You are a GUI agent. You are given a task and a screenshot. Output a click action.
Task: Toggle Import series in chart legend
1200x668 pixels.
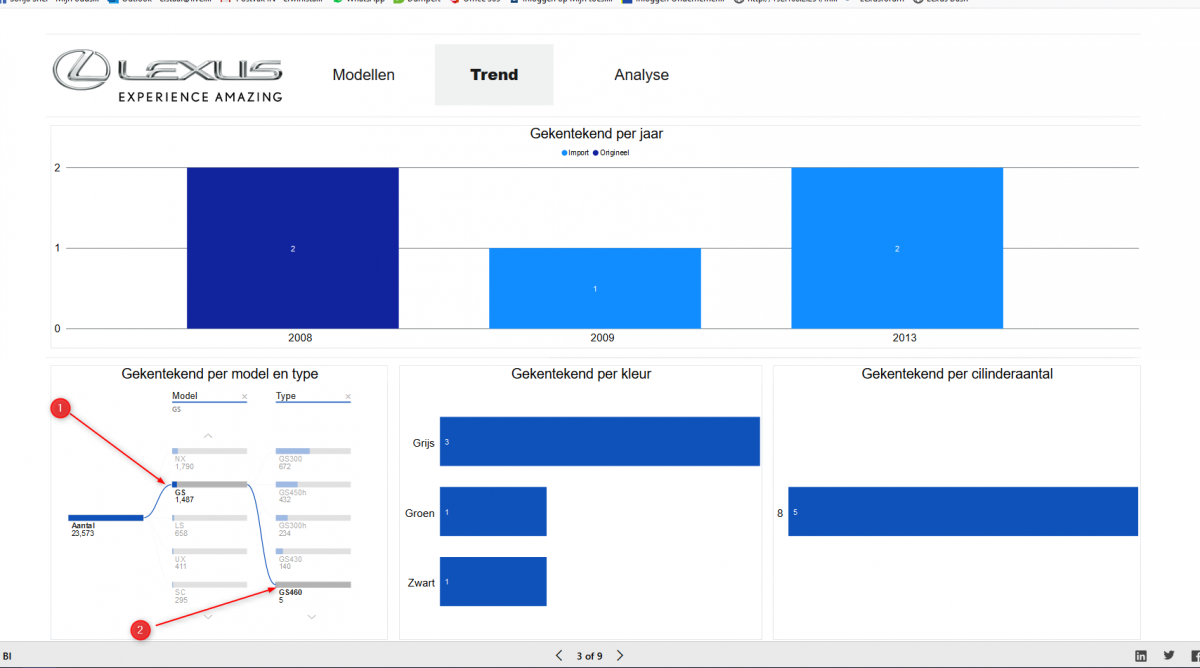(575, 153)
